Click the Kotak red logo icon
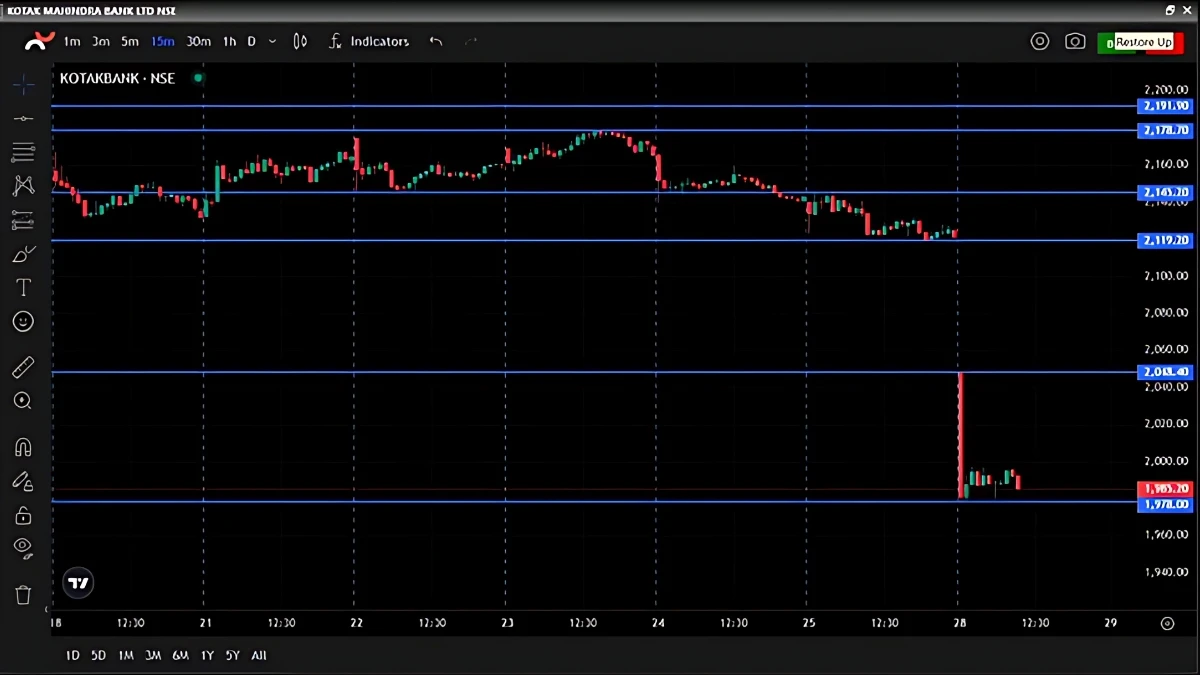Viewport: 1200px width, 675px height. point(40,41)
